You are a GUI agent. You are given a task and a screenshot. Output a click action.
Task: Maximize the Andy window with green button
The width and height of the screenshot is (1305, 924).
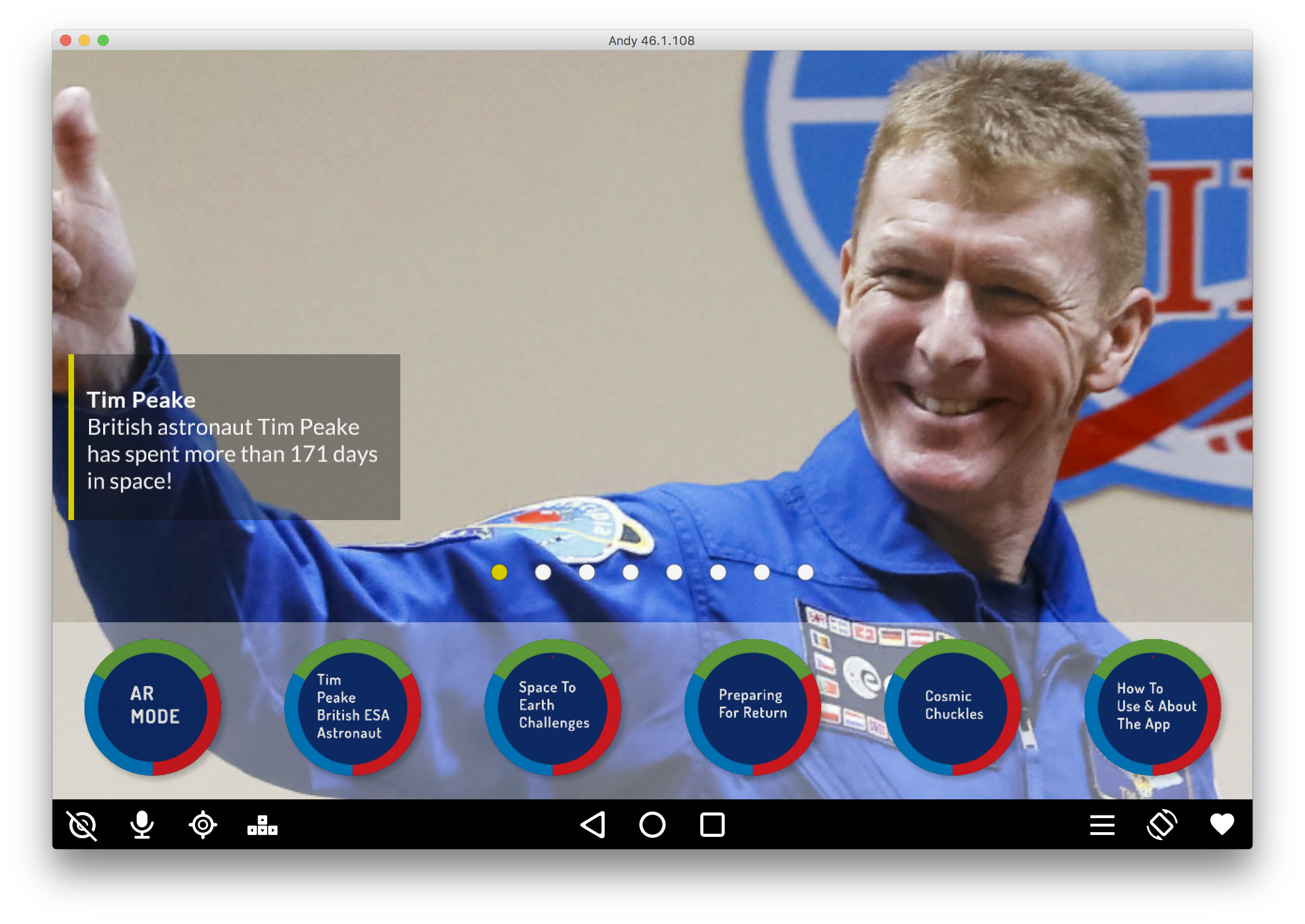click(103, 40)
